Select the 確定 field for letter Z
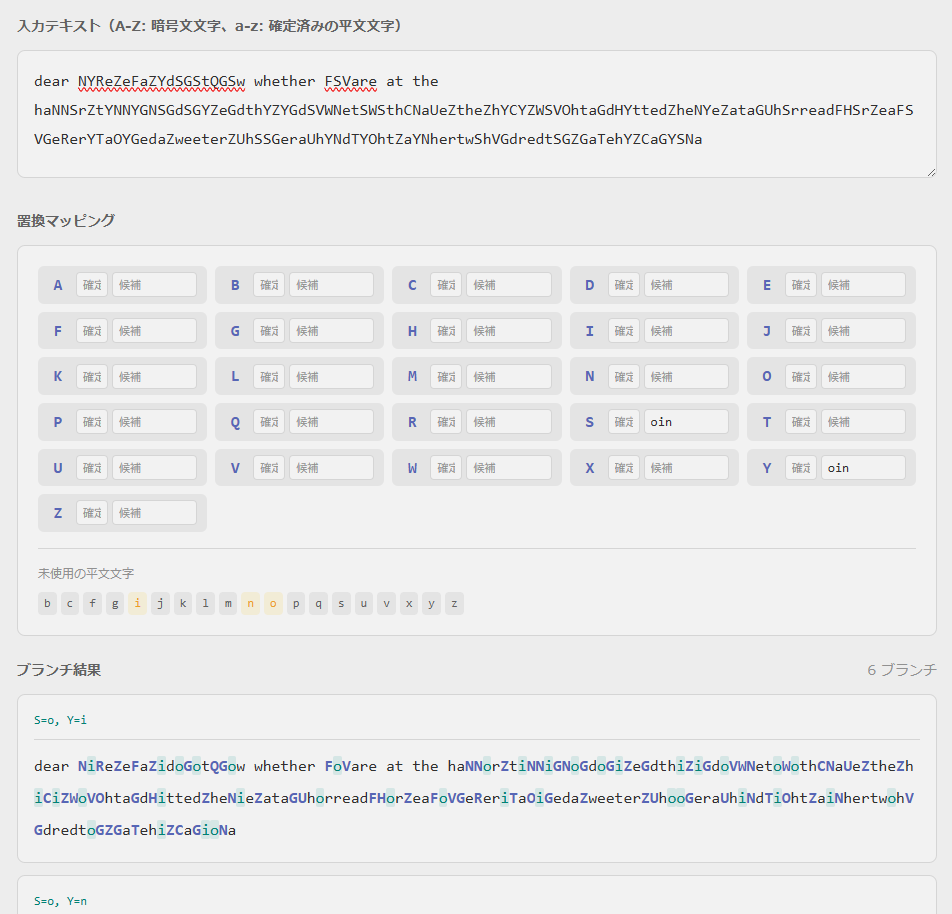Image resolution: width=952 pixels, height=914 pixels. pos(92,513)
